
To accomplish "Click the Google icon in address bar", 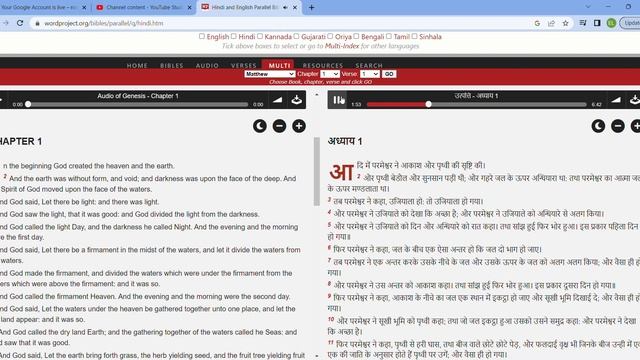I will [x=537, y=23].
